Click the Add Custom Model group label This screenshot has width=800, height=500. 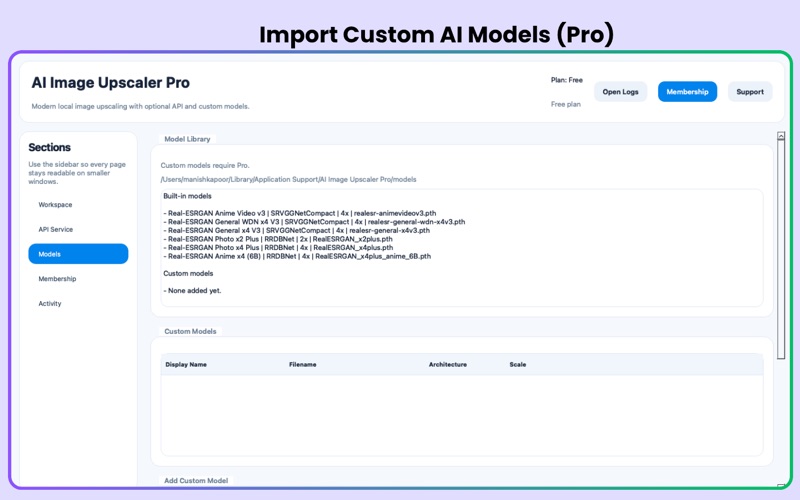[196, 481]
